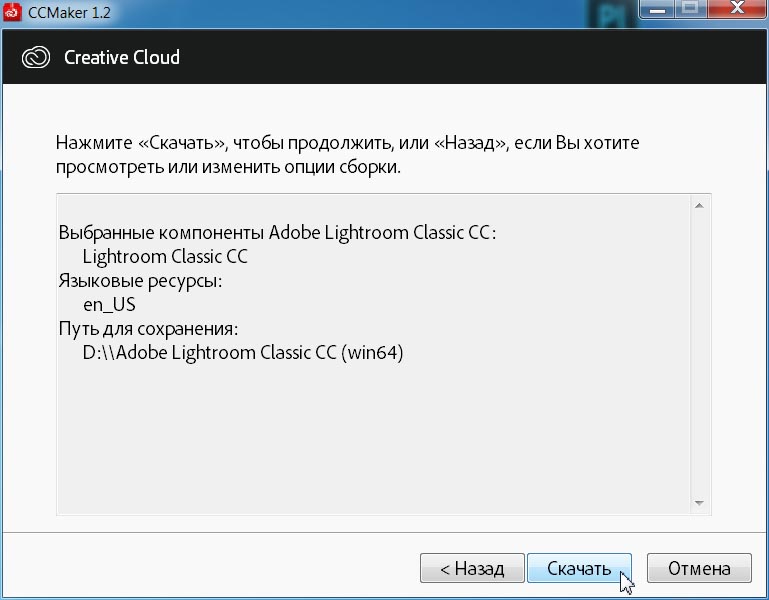Go back with the «Назад» button
The image size is (769, 600).
click(x=472, y=569)
